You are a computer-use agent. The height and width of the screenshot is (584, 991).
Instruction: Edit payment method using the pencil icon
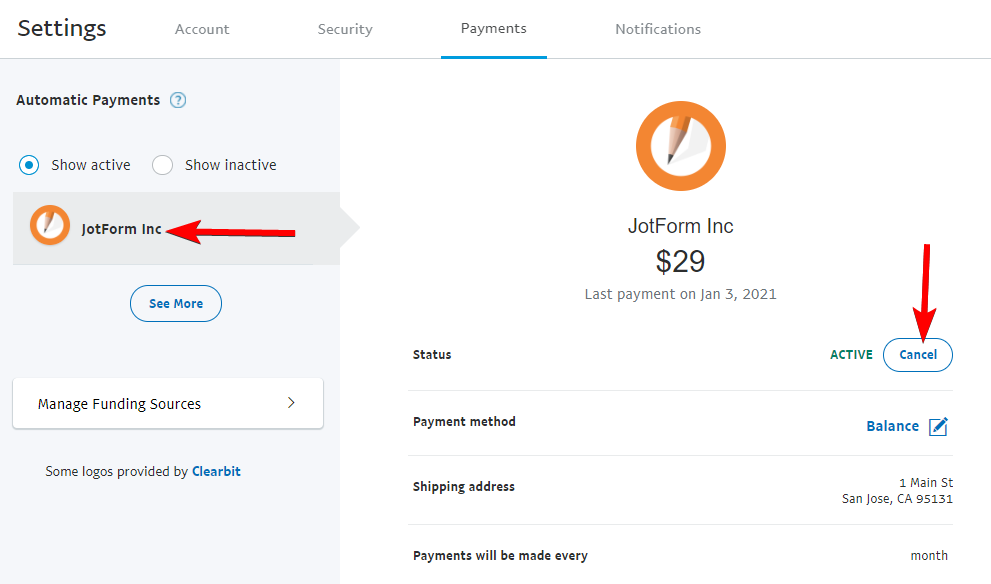tap(938, 426)
